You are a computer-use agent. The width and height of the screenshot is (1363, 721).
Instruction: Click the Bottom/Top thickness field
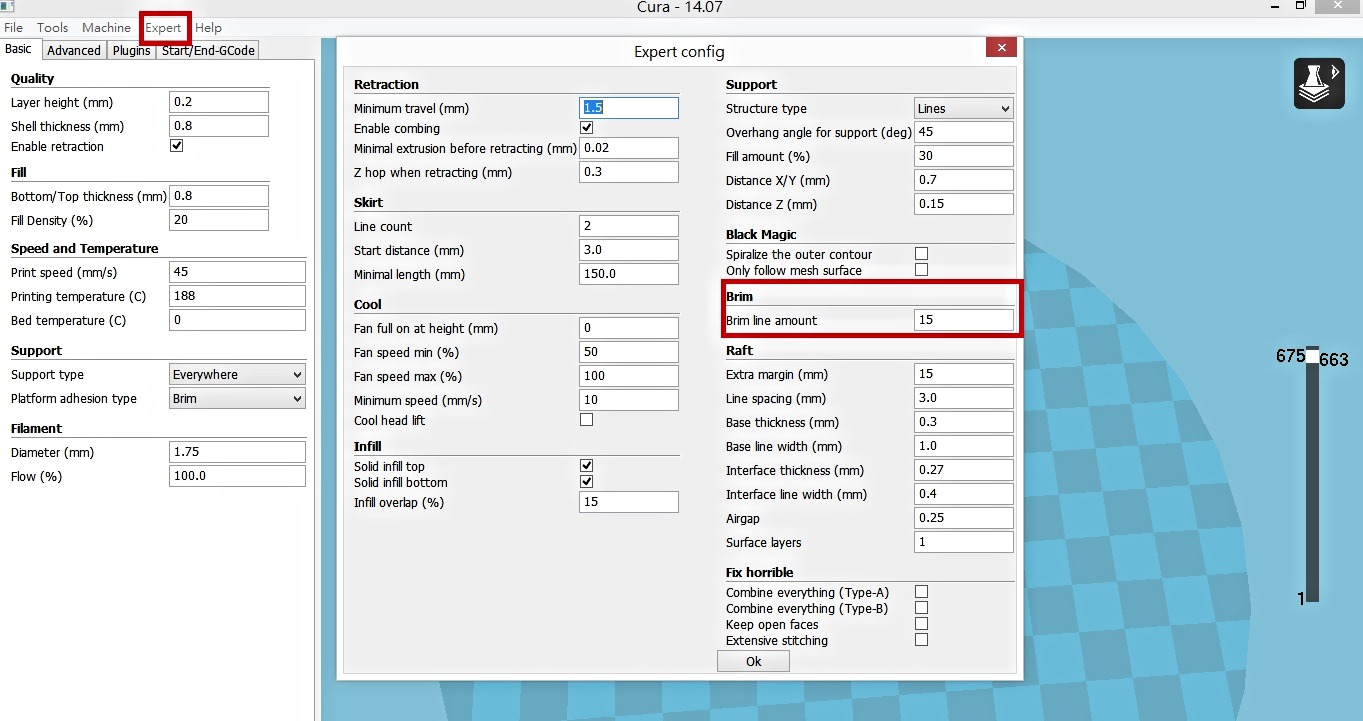pyautogui.click(x=219, y=196)
